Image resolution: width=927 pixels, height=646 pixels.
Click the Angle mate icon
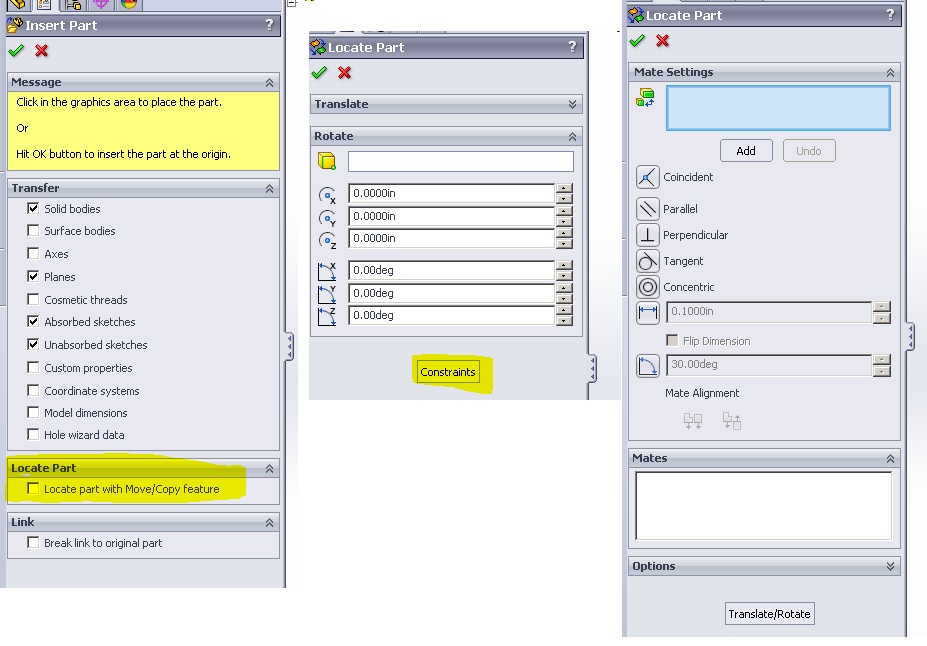point(647,365)
